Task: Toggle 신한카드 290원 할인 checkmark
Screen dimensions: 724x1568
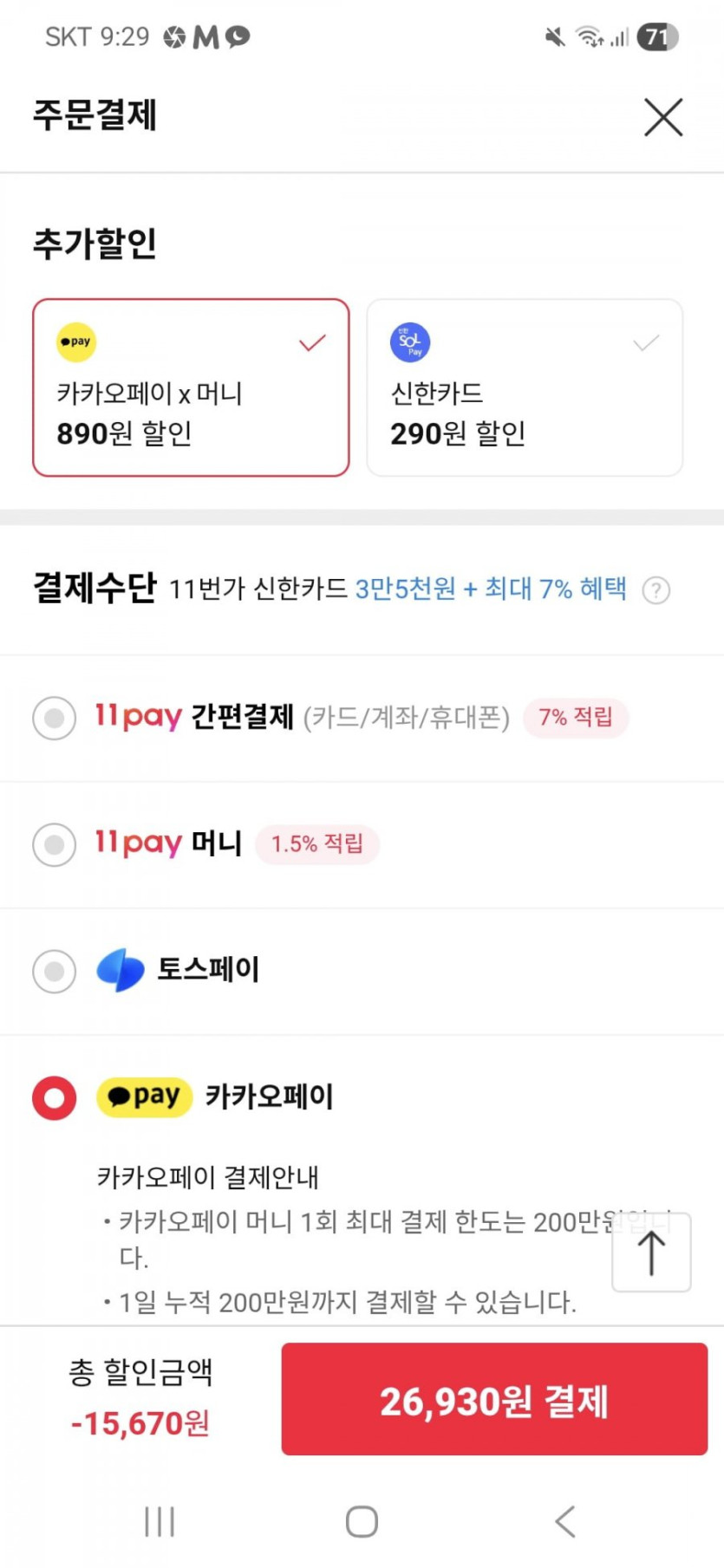Action: pos(646,343)
